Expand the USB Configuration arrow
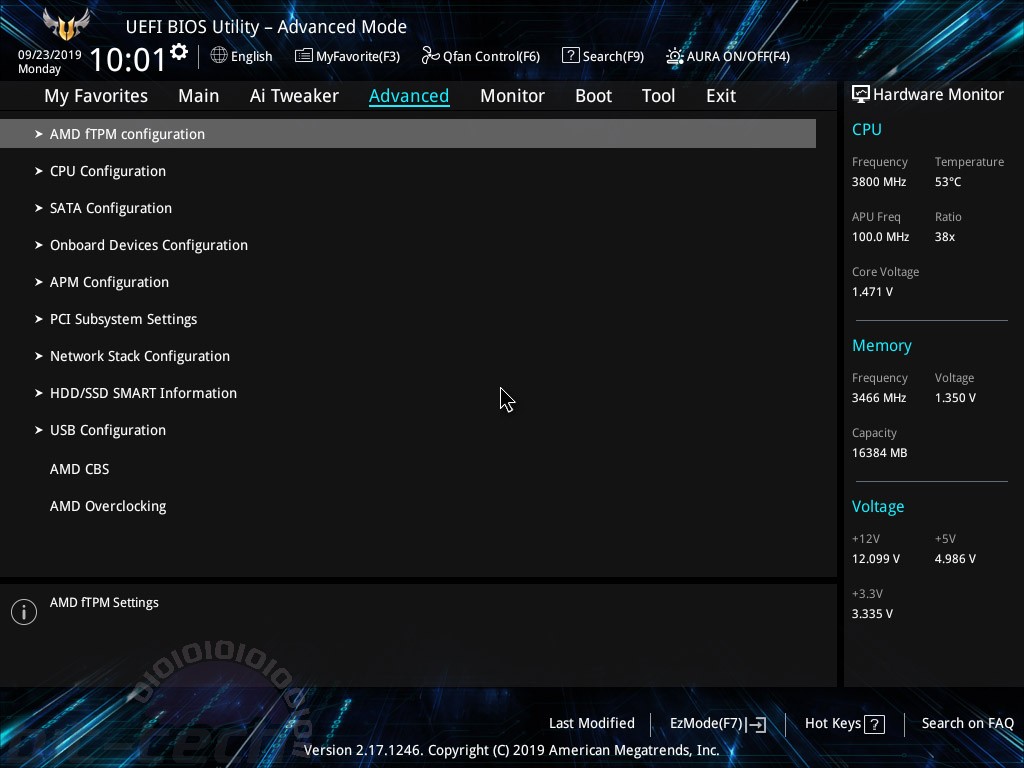The height and width of the screenshot is (768, 1024). click(x=39, y=430)
